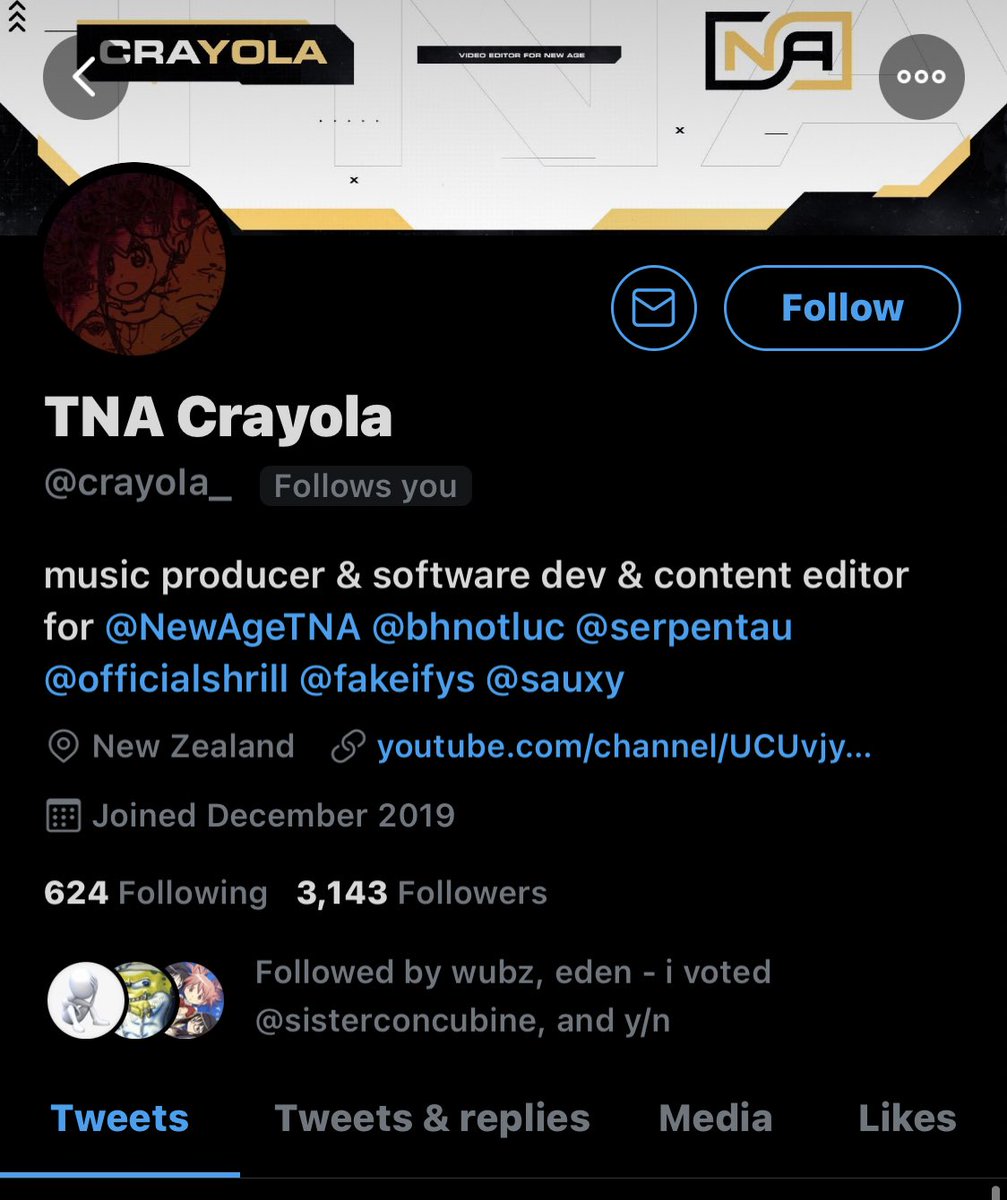Open the @NewAgeTNA mention link
The height and width of the screenshot is (1200, 1007).
(x=232, y=628)
